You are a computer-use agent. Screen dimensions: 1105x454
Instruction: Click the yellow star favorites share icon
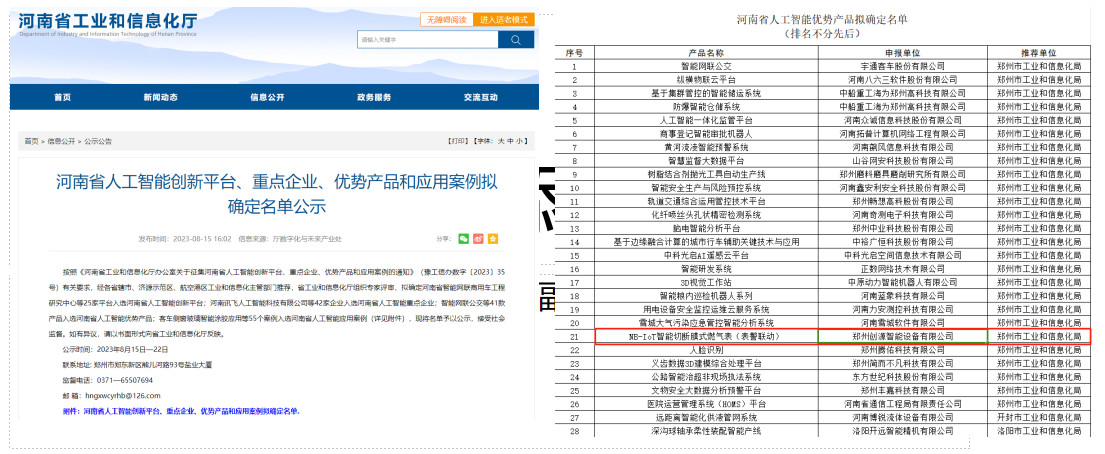click(x=491, y=238)
